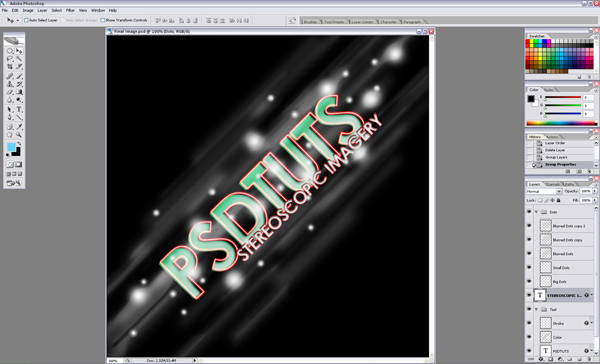The width and height of the screenshot is (600, 364).
Task: Jump to ImageReady button
Action: click(14, 183)
